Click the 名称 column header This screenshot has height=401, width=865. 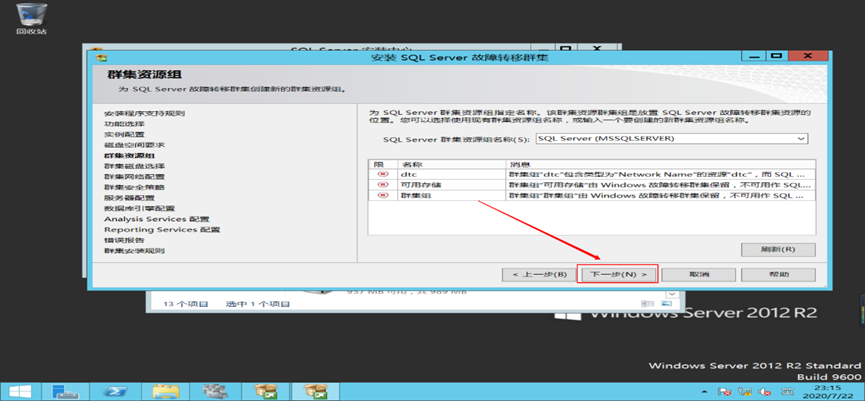coord(451,164)
